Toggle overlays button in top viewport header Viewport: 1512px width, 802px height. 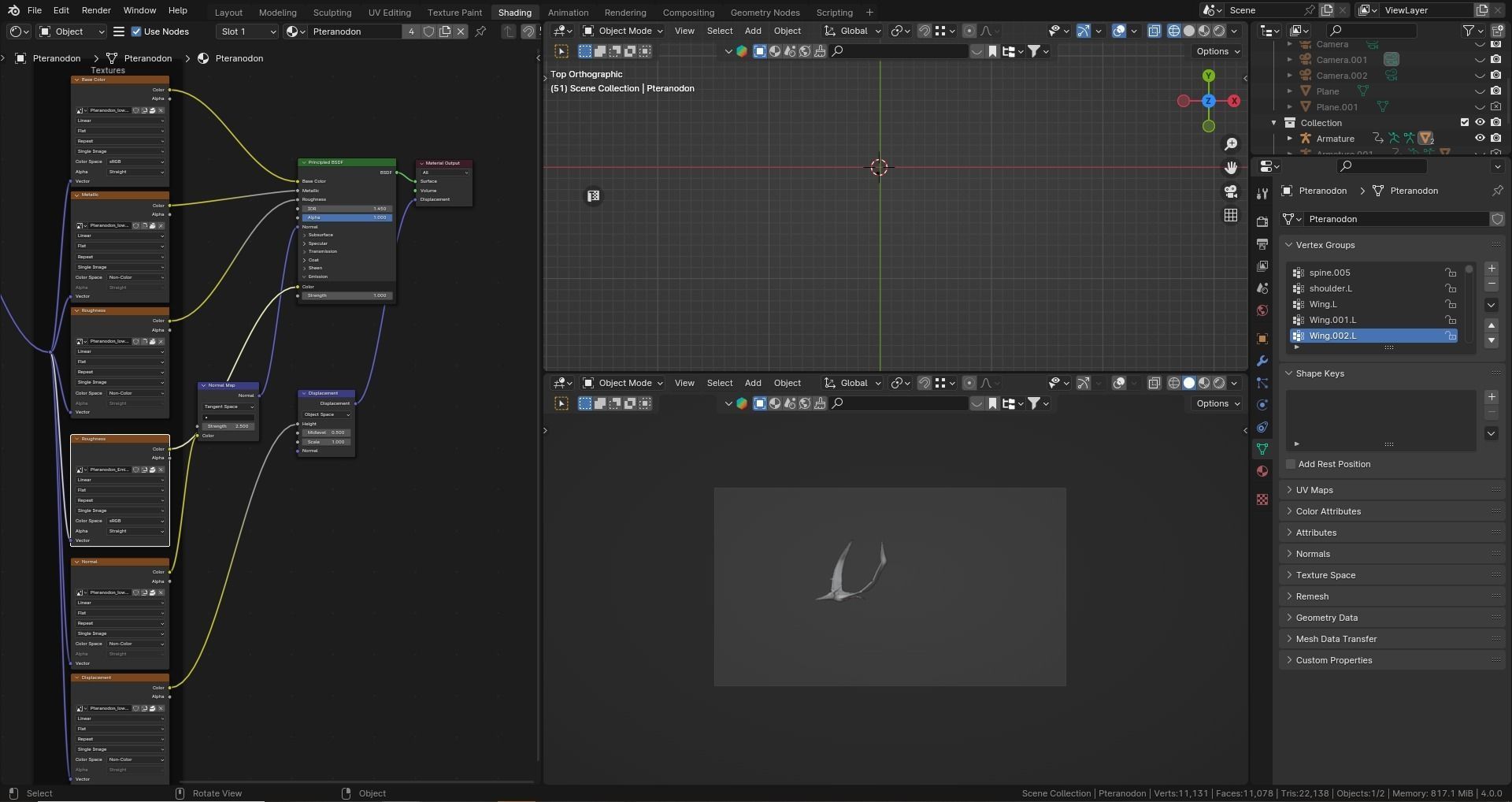[1119, 31]
